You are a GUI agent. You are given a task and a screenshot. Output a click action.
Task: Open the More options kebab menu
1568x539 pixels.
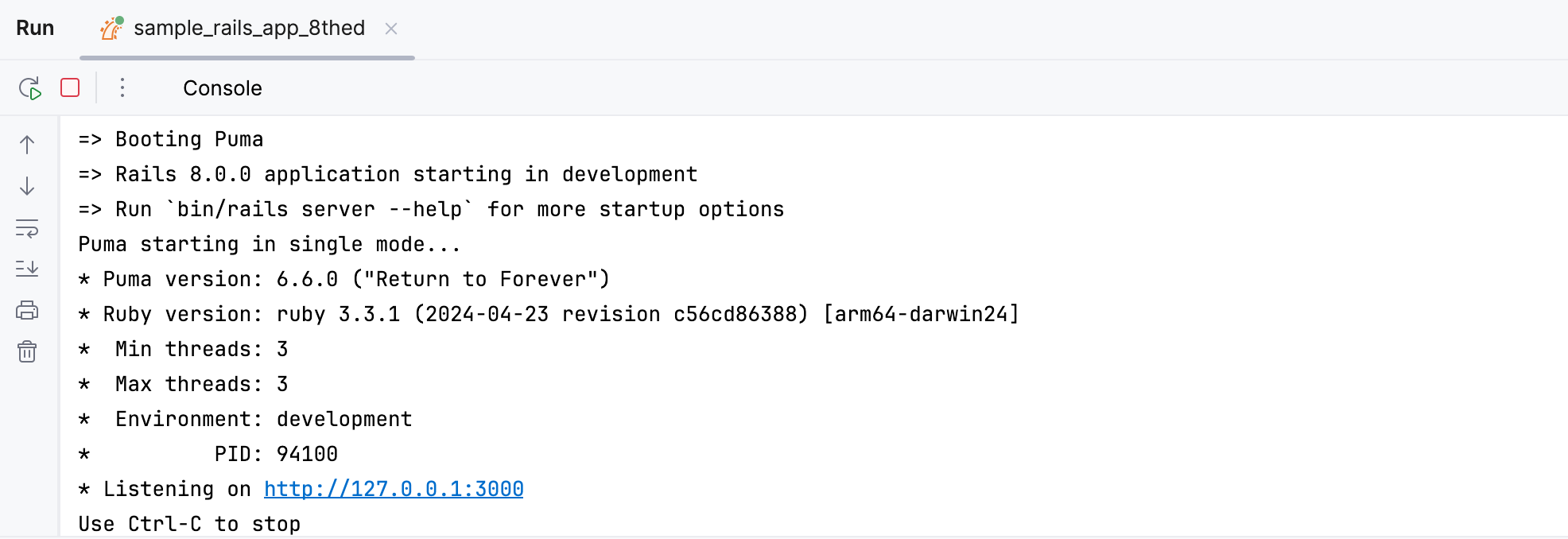[x=122, y=87]
